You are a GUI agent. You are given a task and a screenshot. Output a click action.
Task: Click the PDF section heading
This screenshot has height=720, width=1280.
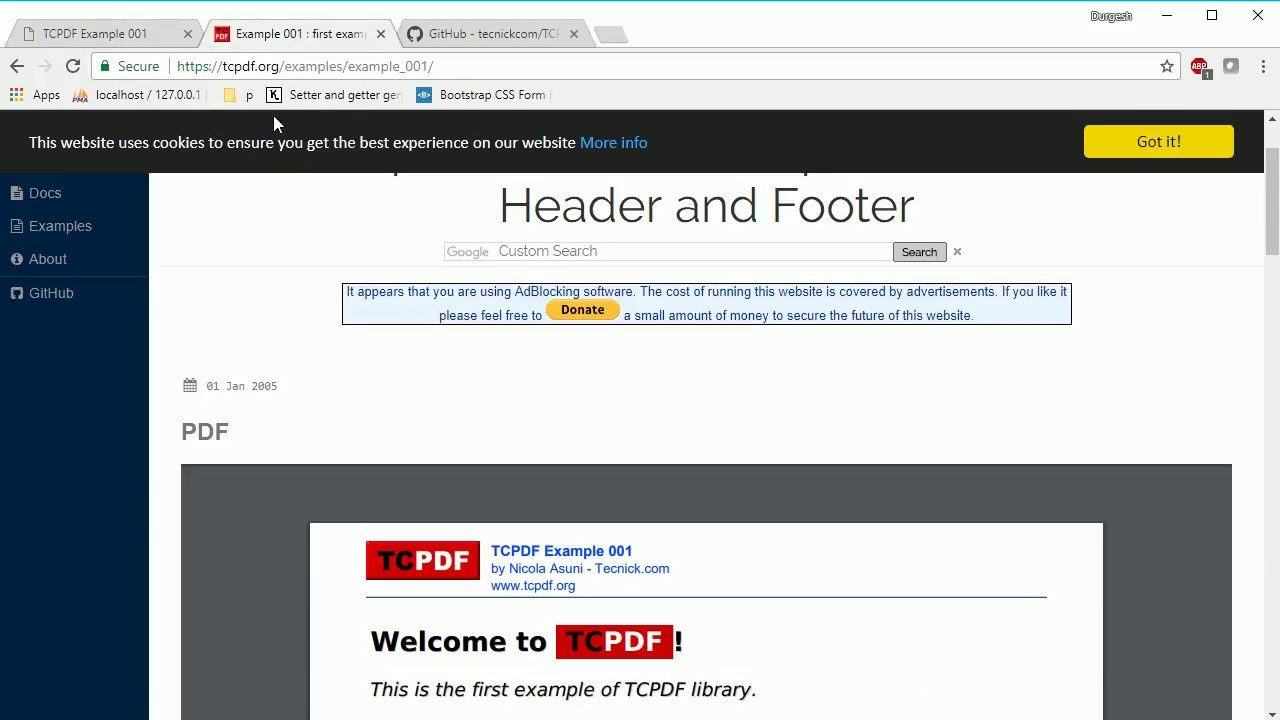point(205,431)
